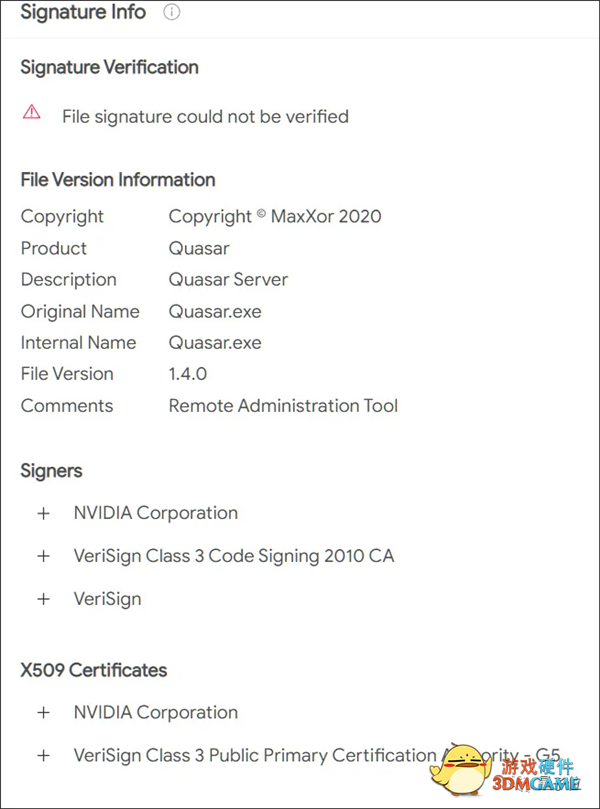Select the Quasar Server description value

point(228,280)
